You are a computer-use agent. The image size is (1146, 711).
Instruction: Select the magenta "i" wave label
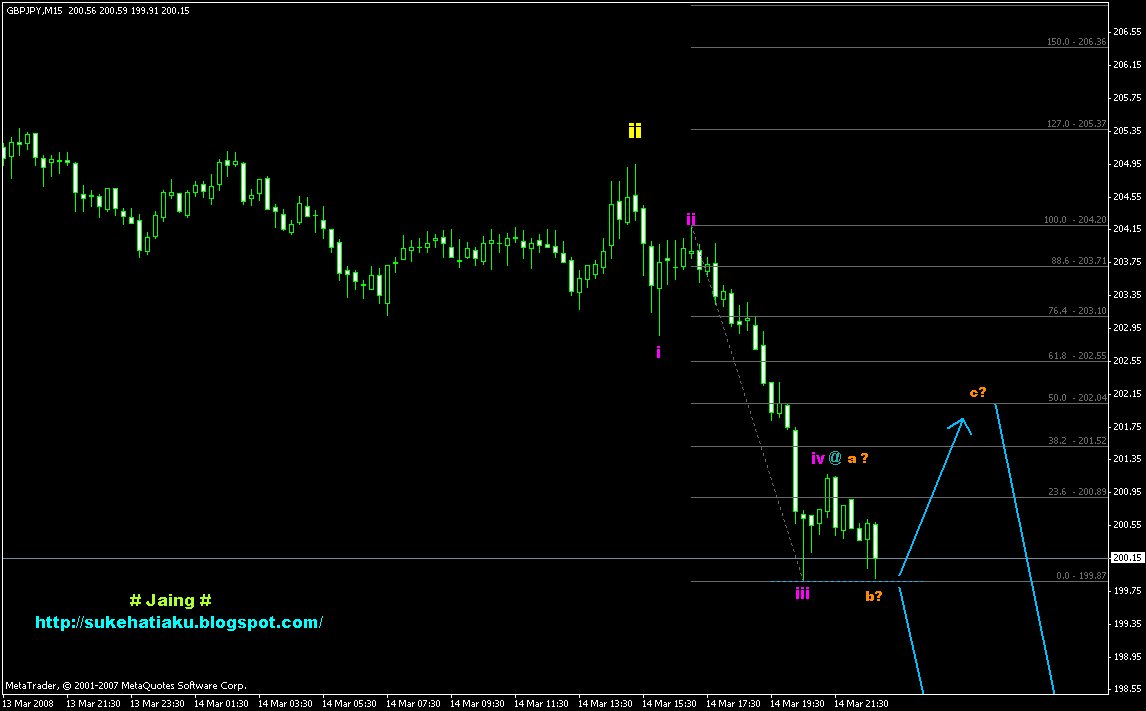click(659, 353)
